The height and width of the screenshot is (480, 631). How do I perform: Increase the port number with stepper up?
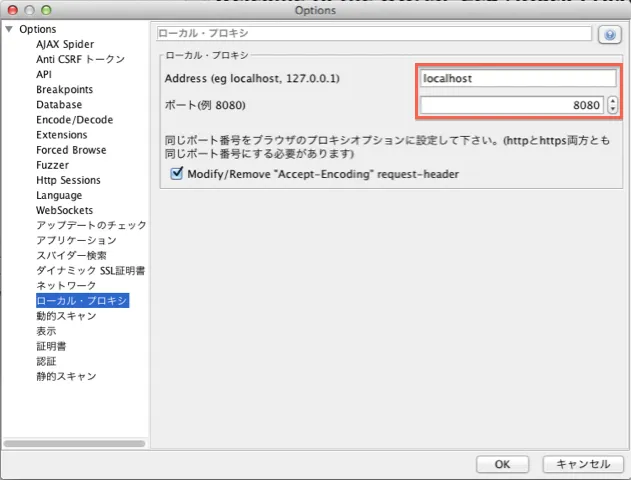coord(612,100)
